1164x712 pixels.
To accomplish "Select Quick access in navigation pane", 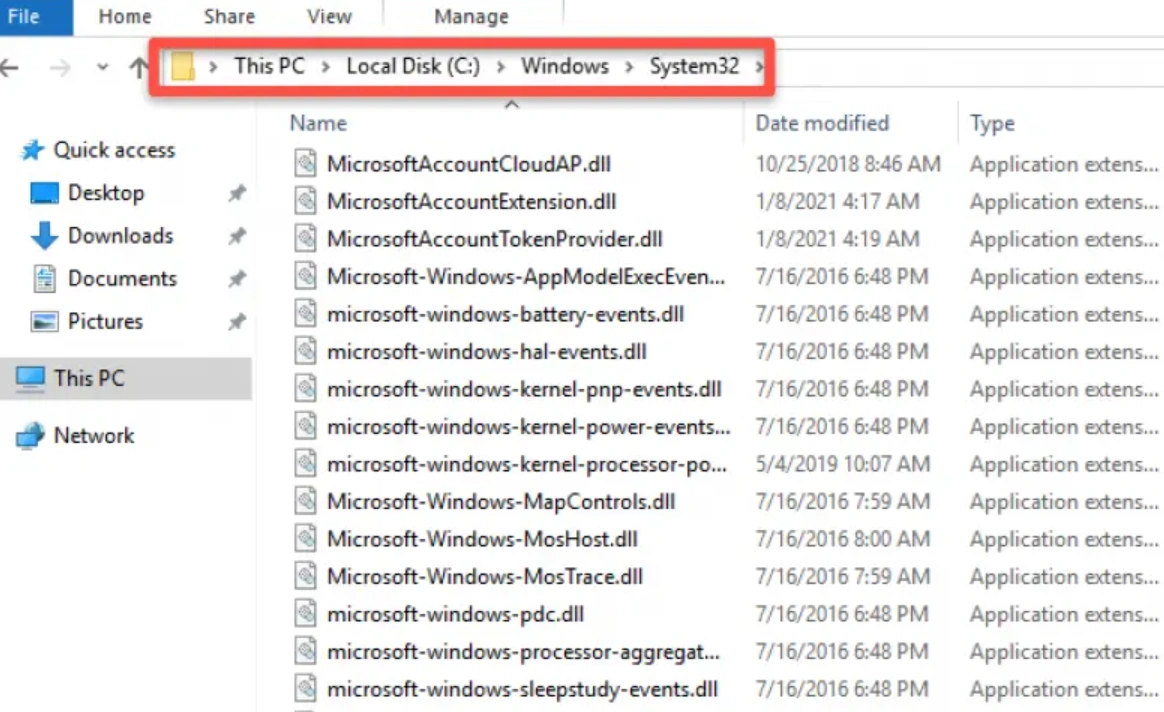I will point(114,150).
